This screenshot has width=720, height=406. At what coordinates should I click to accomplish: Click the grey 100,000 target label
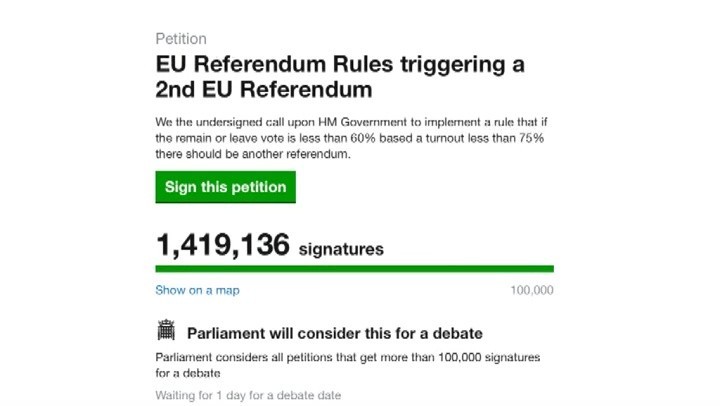tap(532, 290)
